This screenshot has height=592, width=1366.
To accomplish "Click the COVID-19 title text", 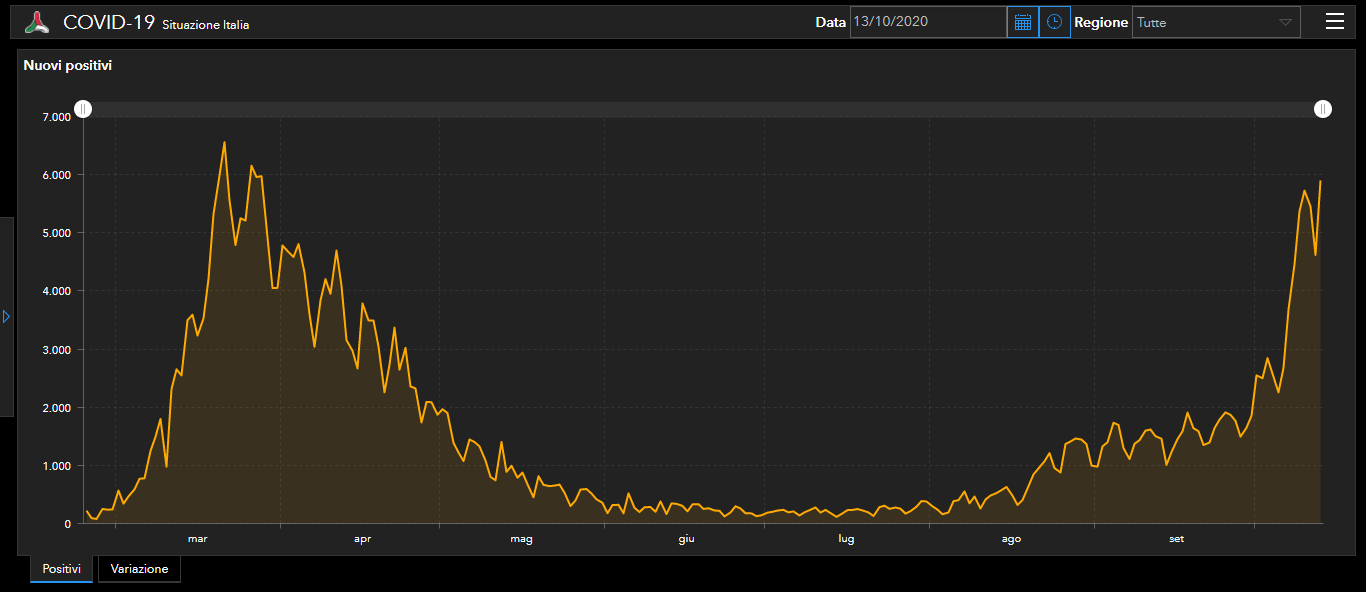I will [x=108, y=22].
